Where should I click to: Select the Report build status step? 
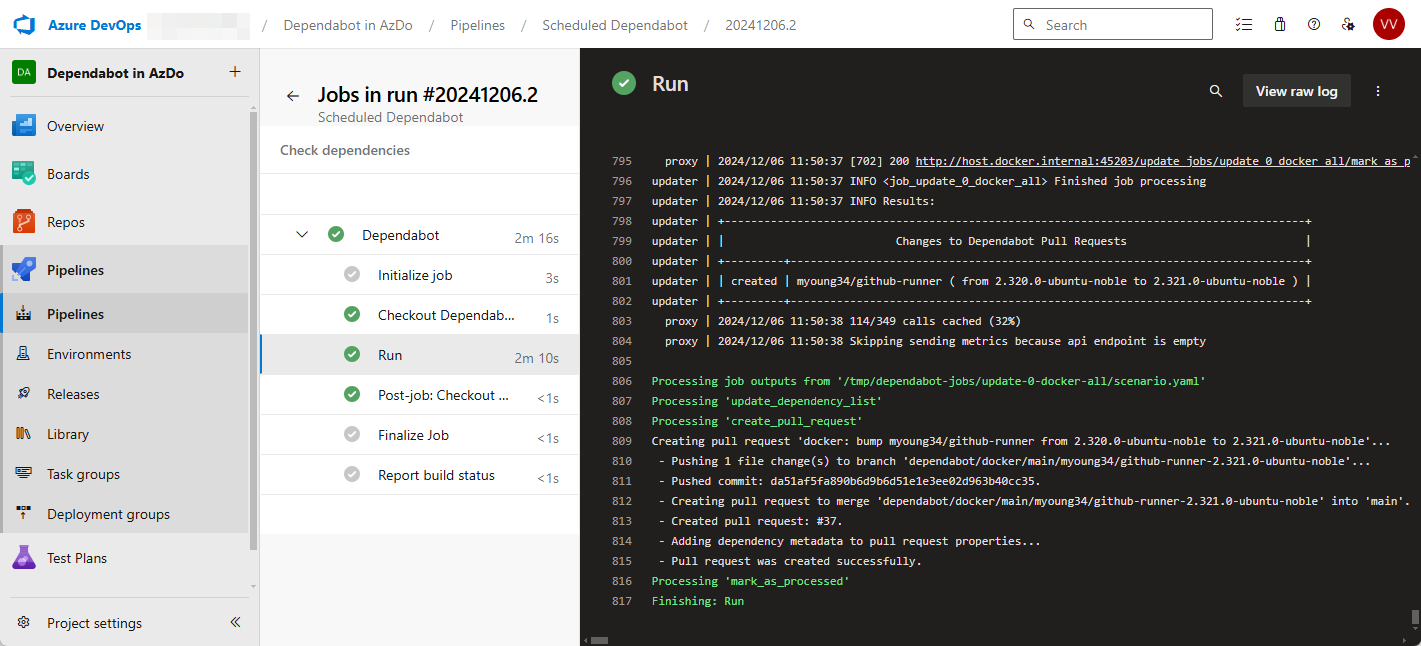pos(420,475)
